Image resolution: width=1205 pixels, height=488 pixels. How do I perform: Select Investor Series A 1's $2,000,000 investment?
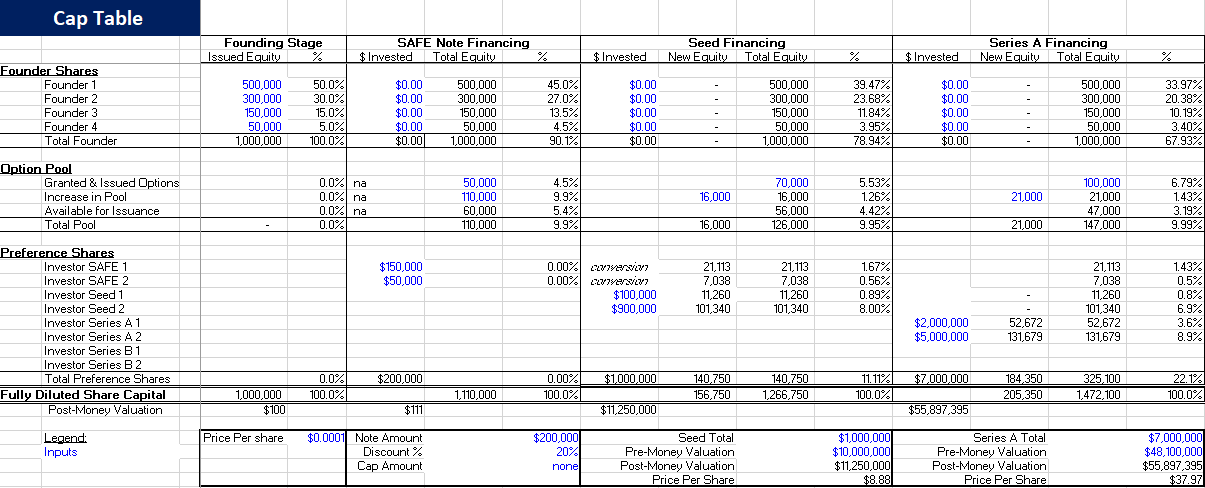pos(942,323)
